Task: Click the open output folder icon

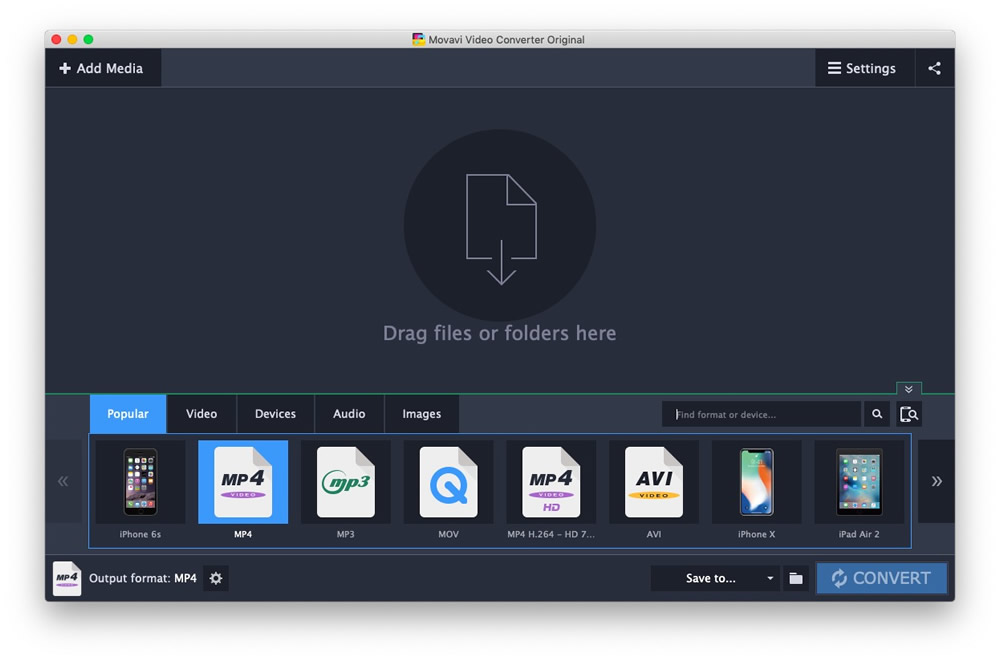Action: pos(795,578)
